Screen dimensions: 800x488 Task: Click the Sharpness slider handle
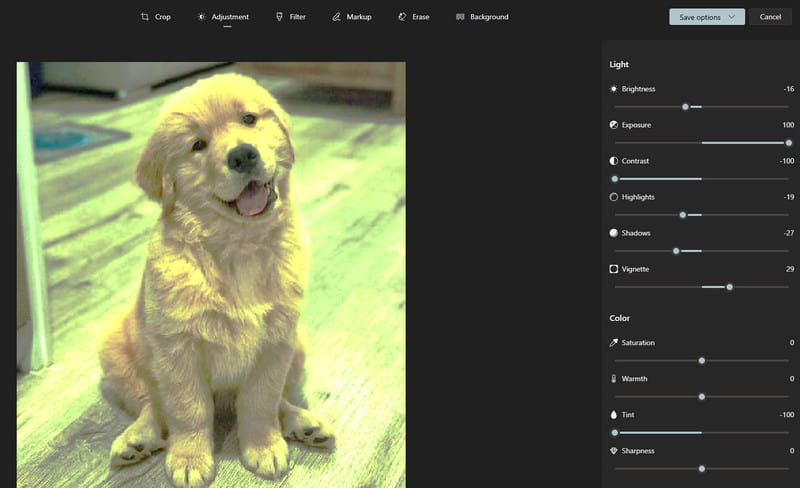click(x=702, y=468)
